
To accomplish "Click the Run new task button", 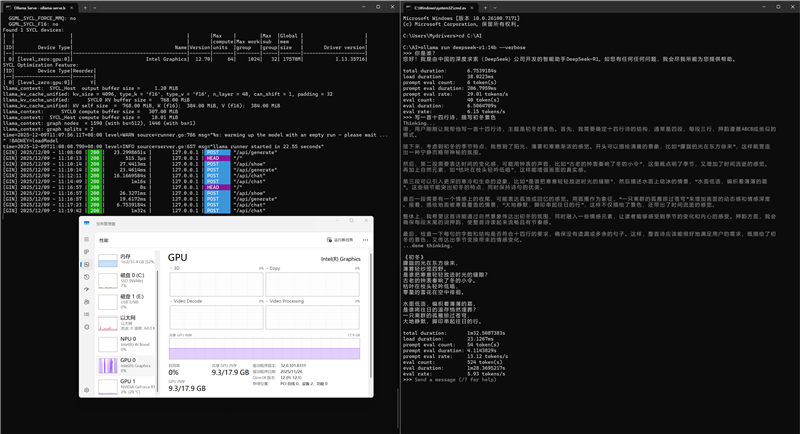I will pyautogui.click(x=339, y=240).
